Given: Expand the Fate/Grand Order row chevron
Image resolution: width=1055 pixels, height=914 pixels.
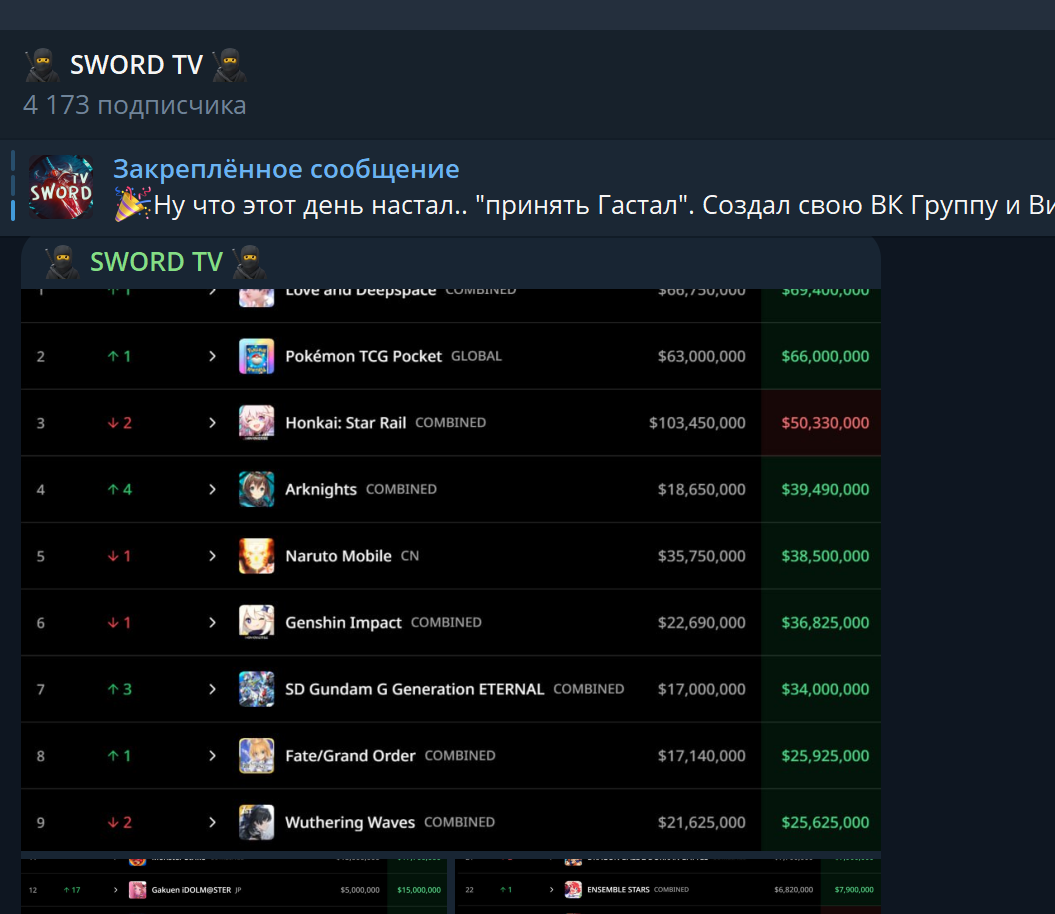Looking at the screenshot, I should click(x=213, y=756).
